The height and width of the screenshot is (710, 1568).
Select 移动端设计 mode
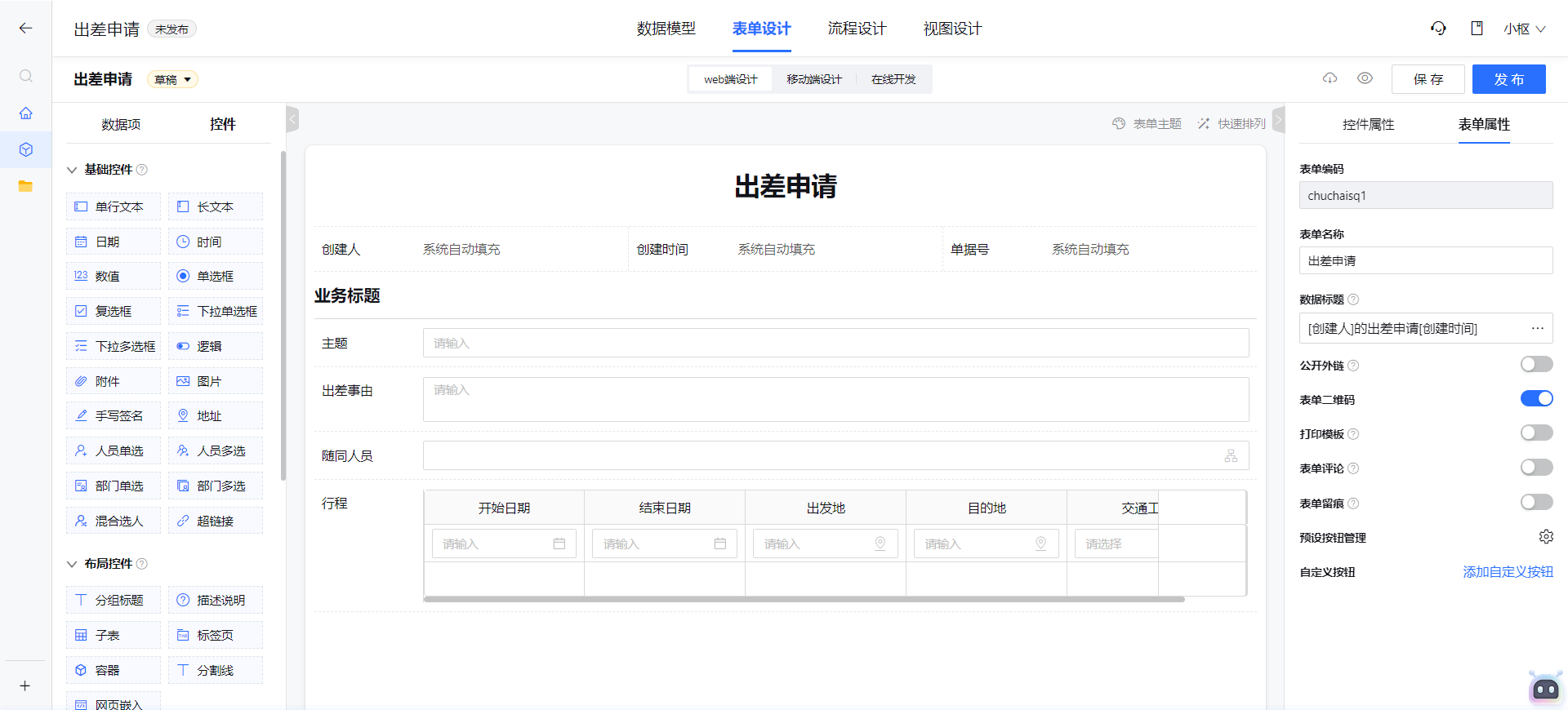click(814, 79)
